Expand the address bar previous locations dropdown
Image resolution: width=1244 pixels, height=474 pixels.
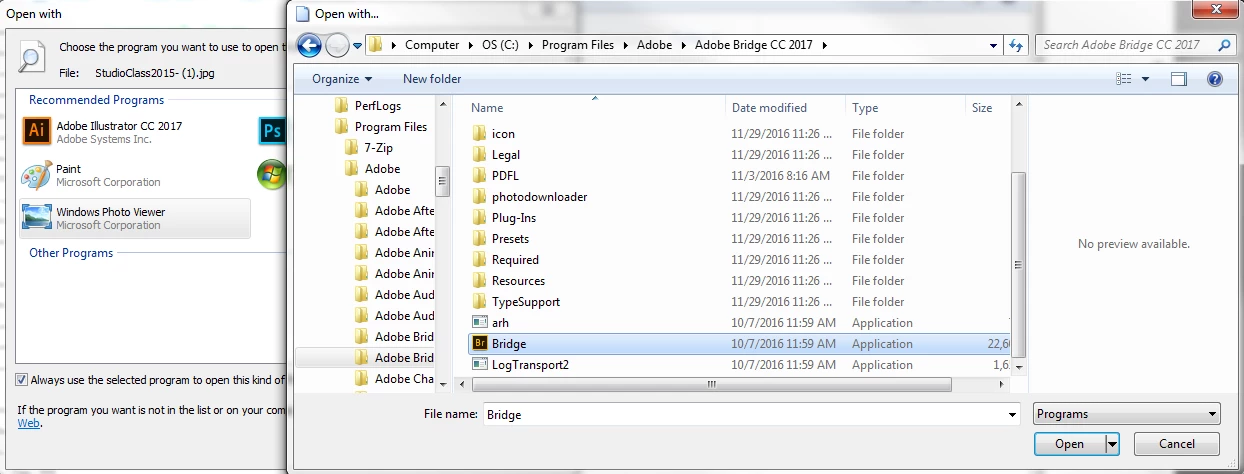tap(993, 45)
